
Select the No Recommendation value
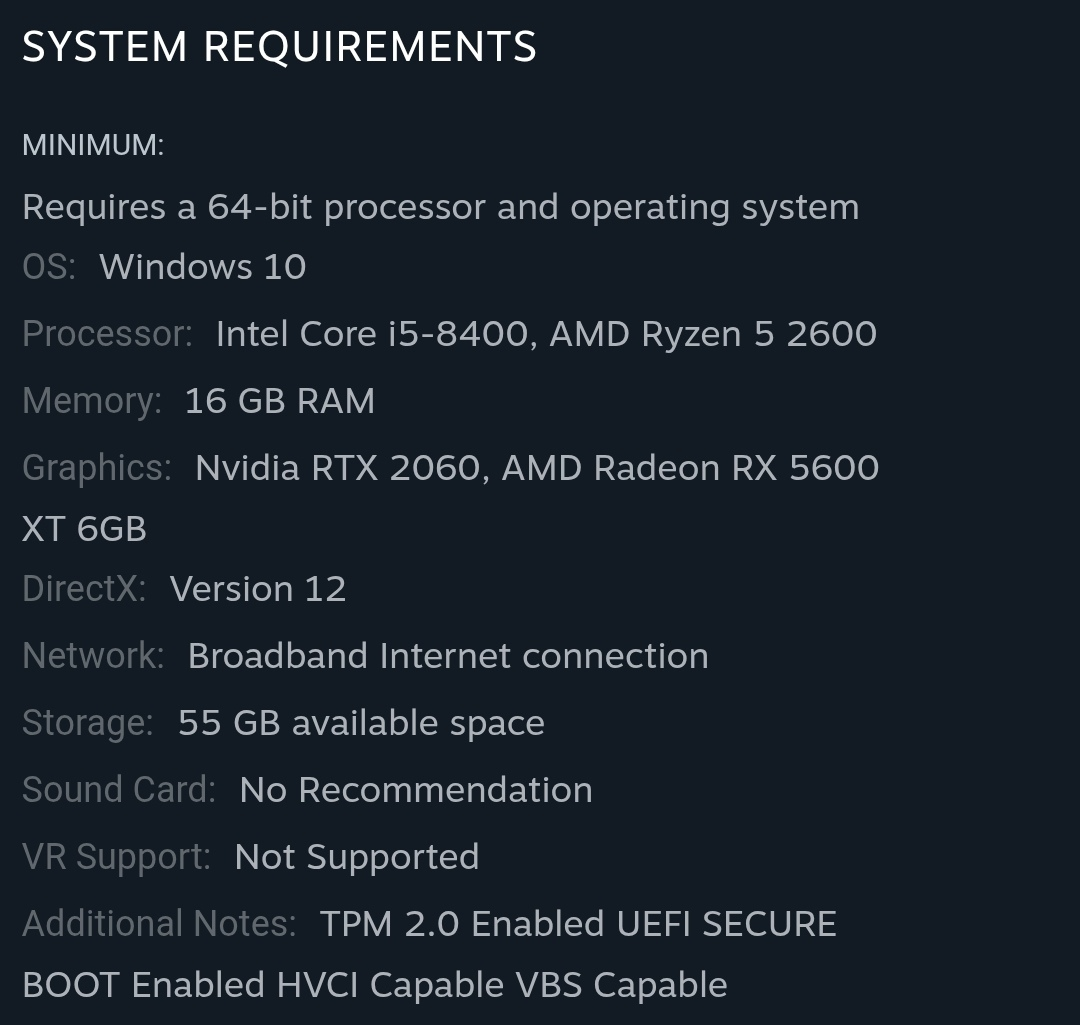[x=416, y=790]
